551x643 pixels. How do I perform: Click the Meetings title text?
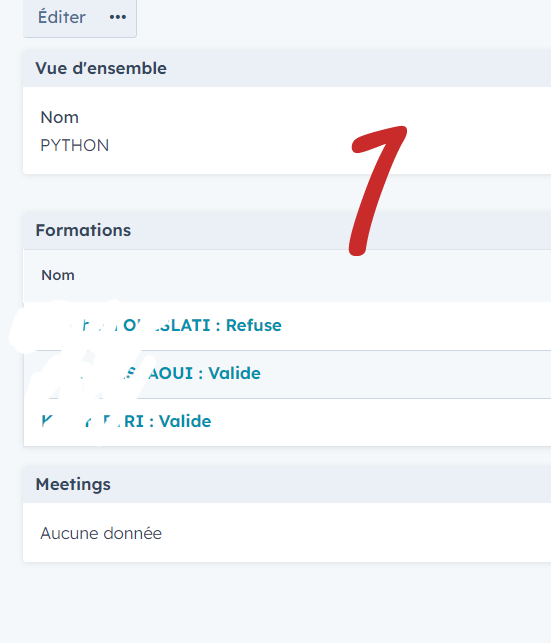pyautogui.click(x=73, y=484)
